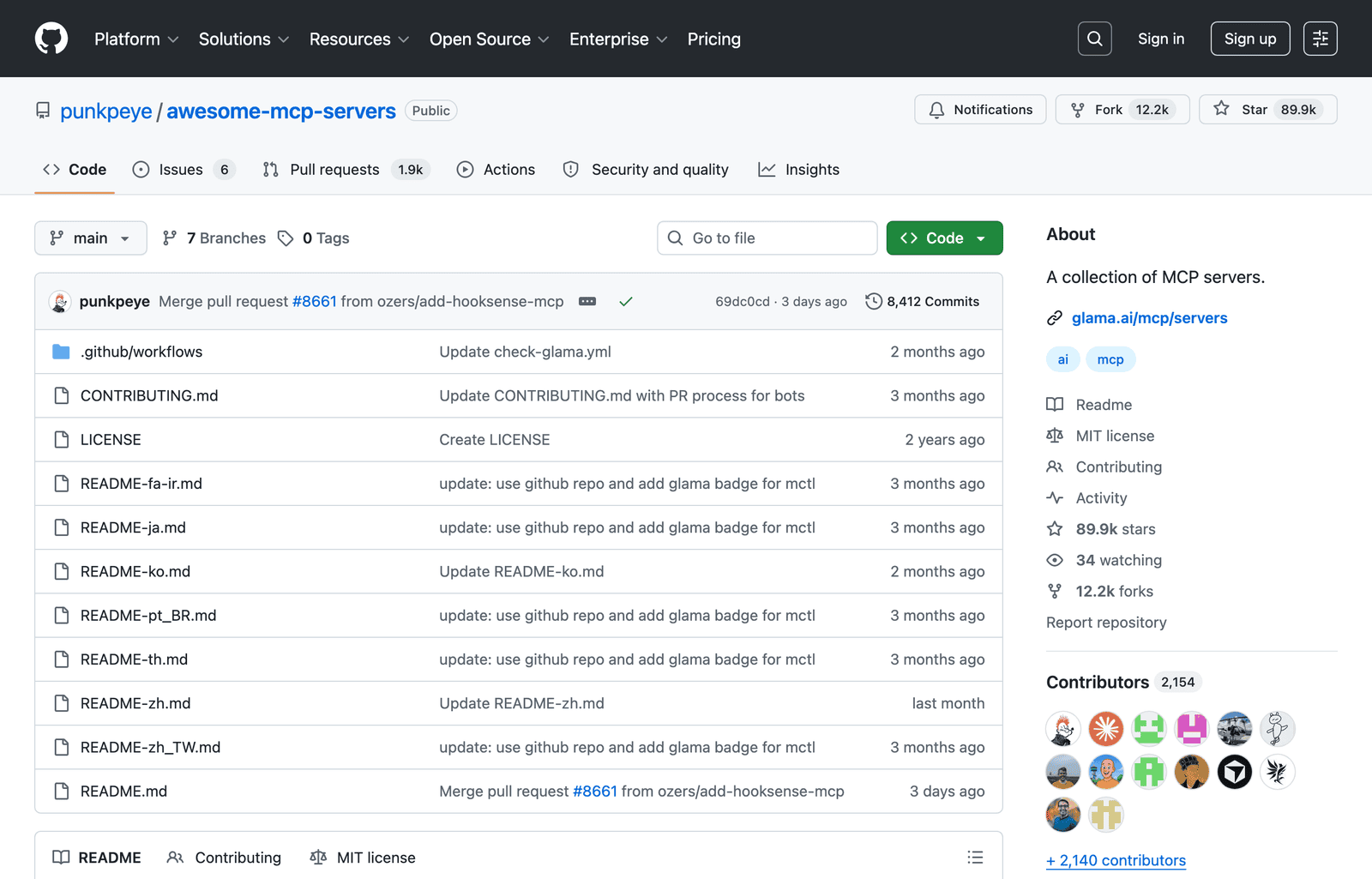
Task: Fork the repository via Fork button
Action: (x=1122, y=110)
